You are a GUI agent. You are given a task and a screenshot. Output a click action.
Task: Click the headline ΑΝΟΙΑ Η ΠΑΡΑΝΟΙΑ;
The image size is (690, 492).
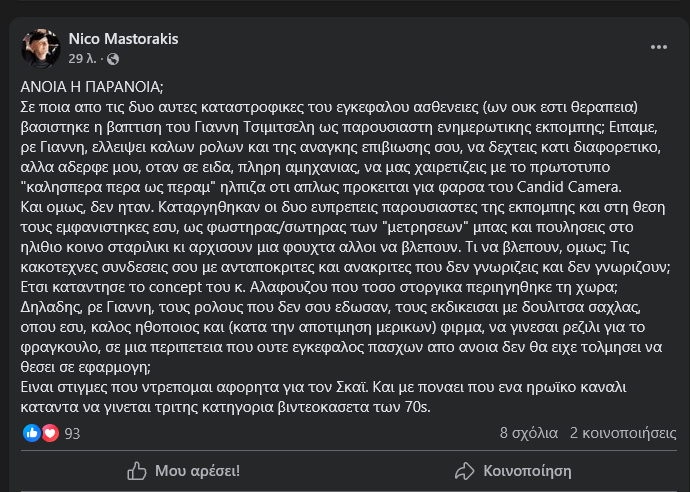tap(92, 87)
